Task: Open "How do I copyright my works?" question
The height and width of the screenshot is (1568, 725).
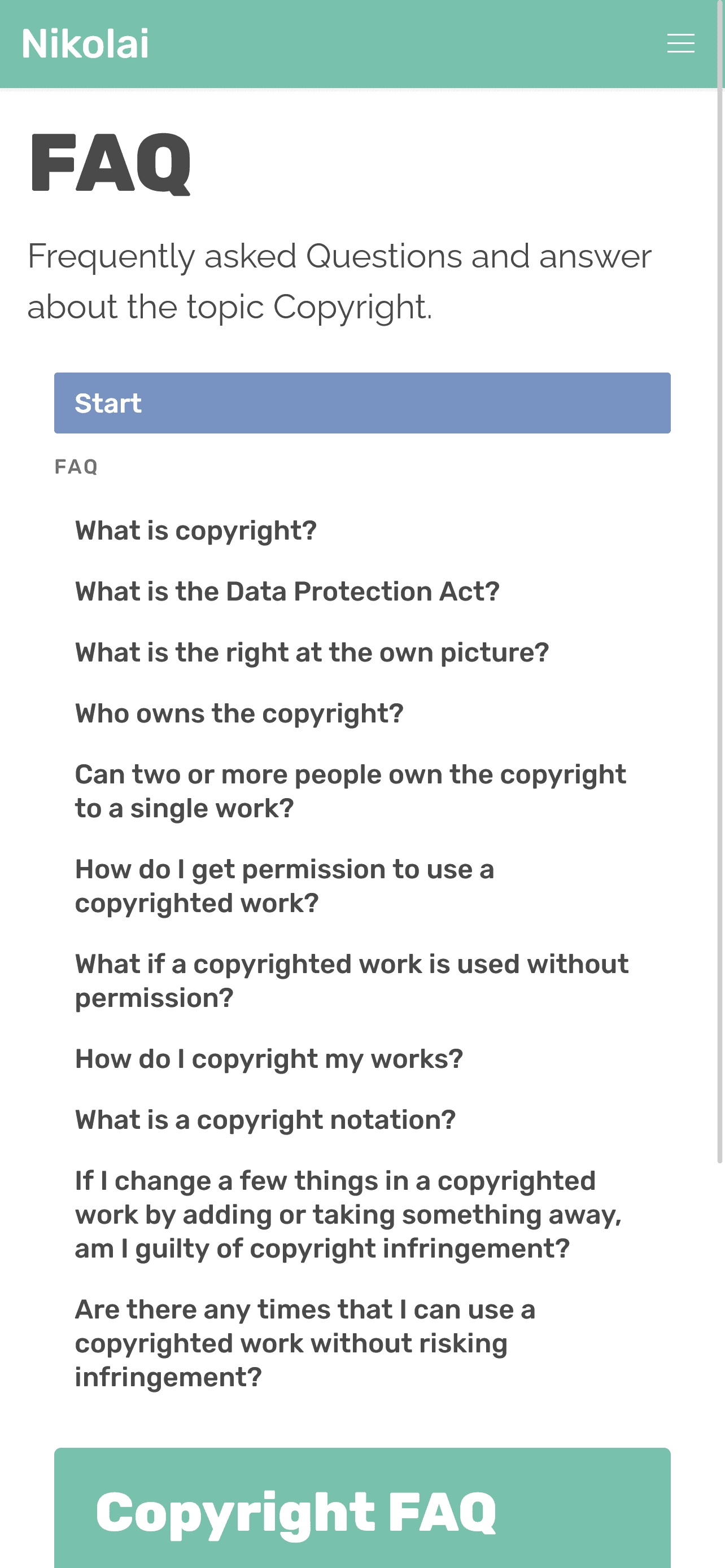Action: pos(268,1058)
